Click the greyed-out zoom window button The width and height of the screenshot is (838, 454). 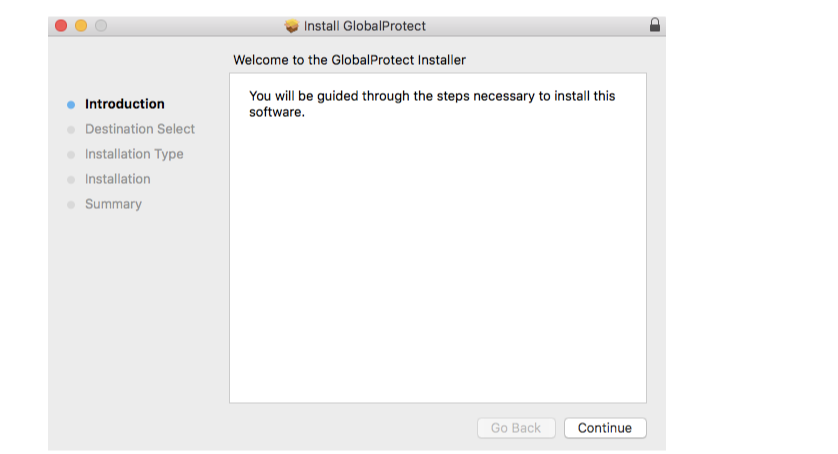(x=101, y=26)
